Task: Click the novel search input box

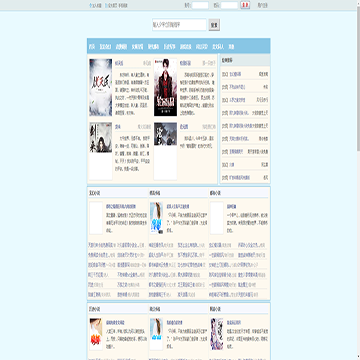Action: 180,25
